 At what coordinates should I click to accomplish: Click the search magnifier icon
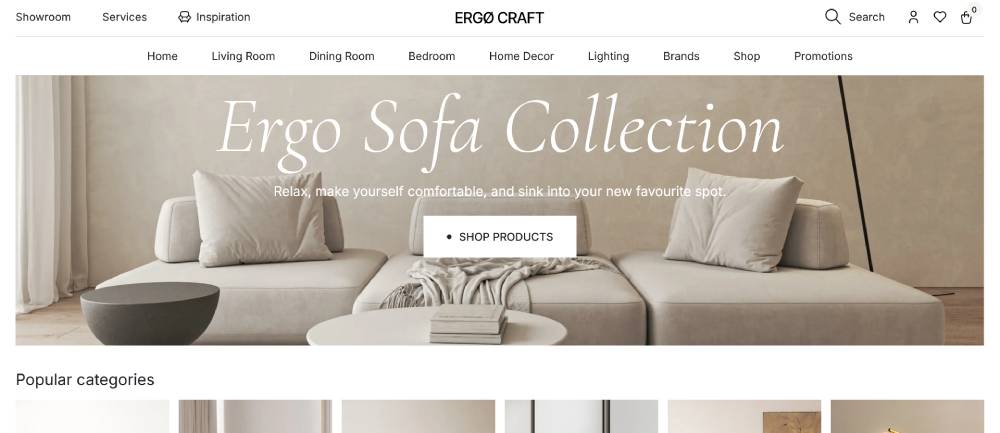(x=832, y=17)
